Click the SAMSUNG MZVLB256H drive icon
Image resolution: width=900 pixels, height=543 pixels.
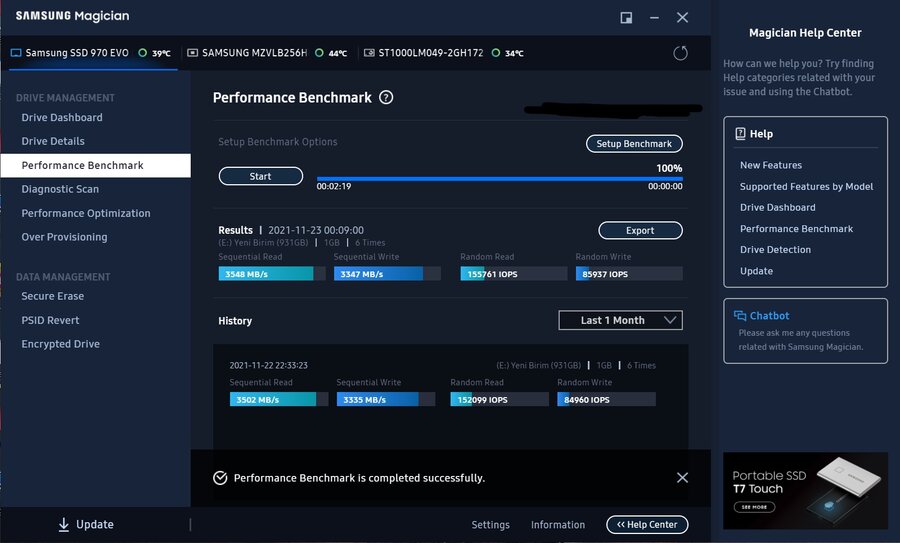193,53
